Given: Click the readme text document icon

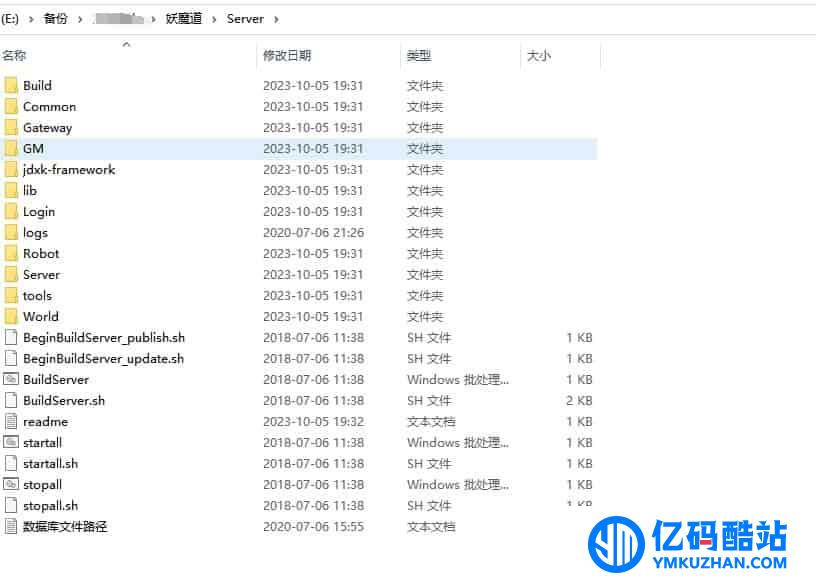Looking at the screenshot, I should click(x=11, y=421).
